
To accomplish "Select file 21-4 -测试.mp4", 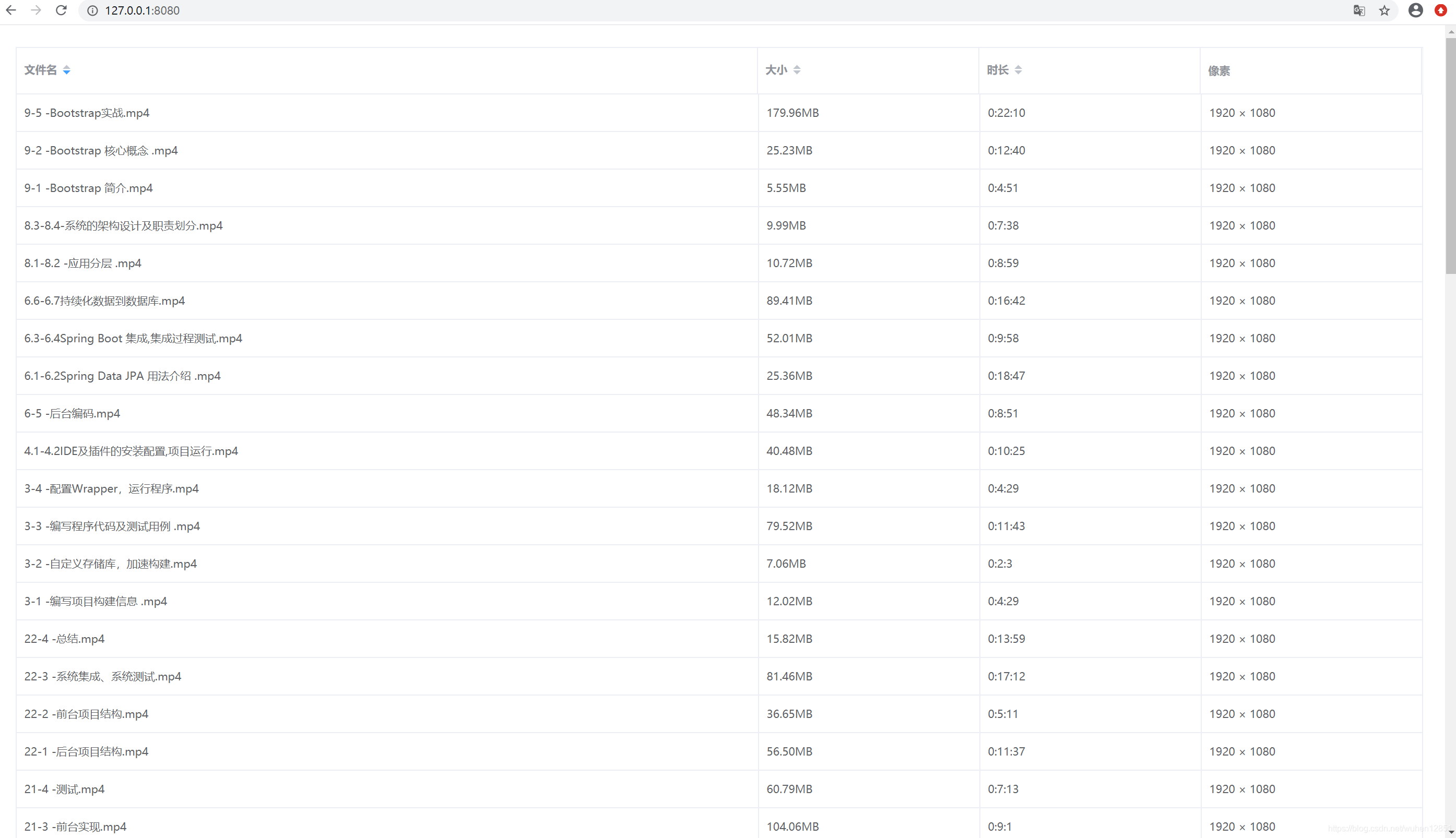I will point(65,789).
